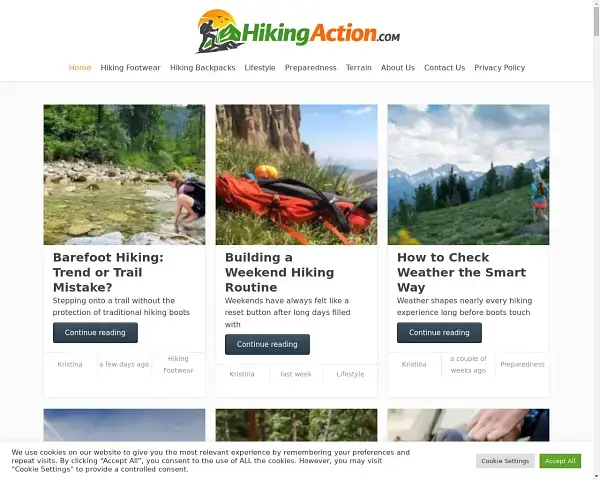The width and height of the screenshot is (600, 480).
Task: Go to the Hiking Backpacks menu item
Action: click(x=202, y=68)
